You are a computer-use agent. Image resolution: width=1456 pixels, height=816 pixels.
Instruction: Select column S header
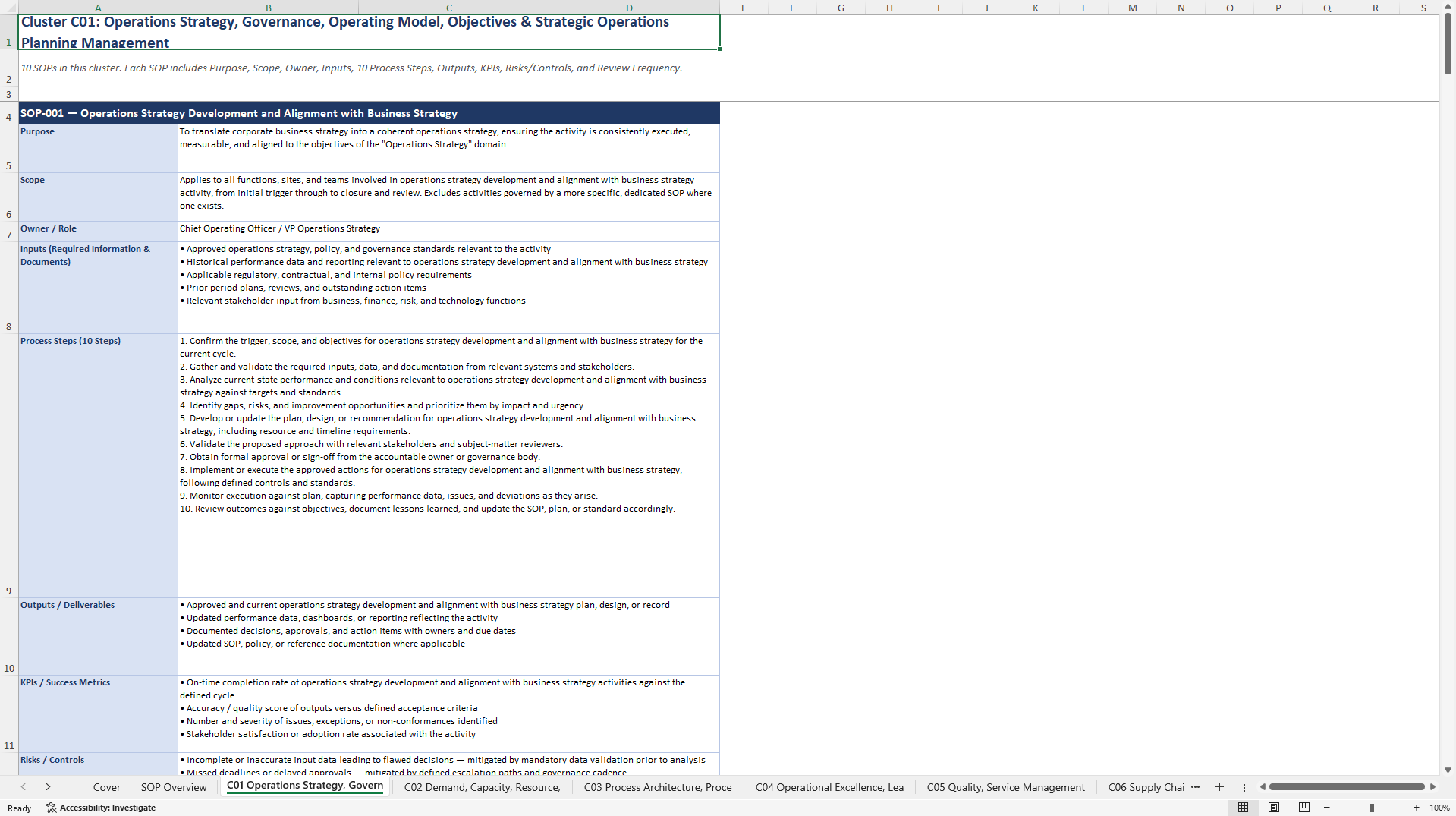coord(1423,8)
